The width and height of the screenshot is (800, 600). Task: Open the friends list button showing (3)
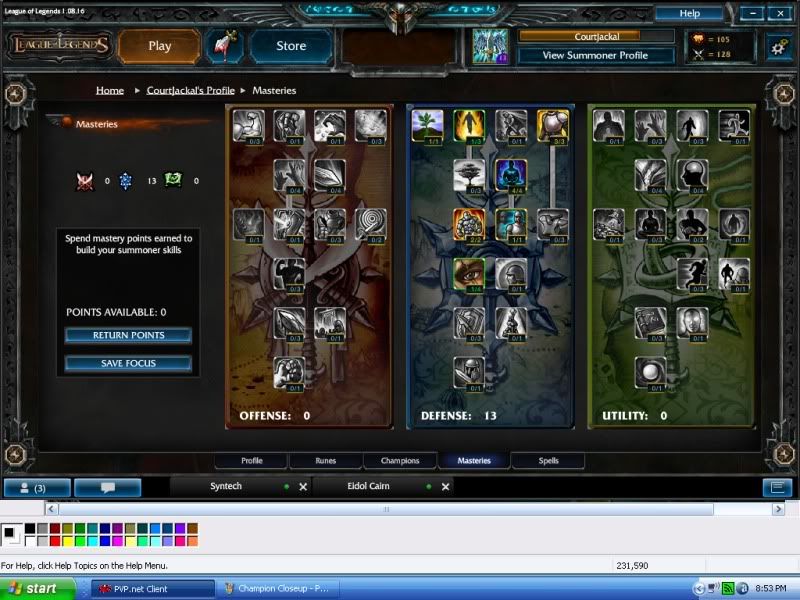point(36,488)
